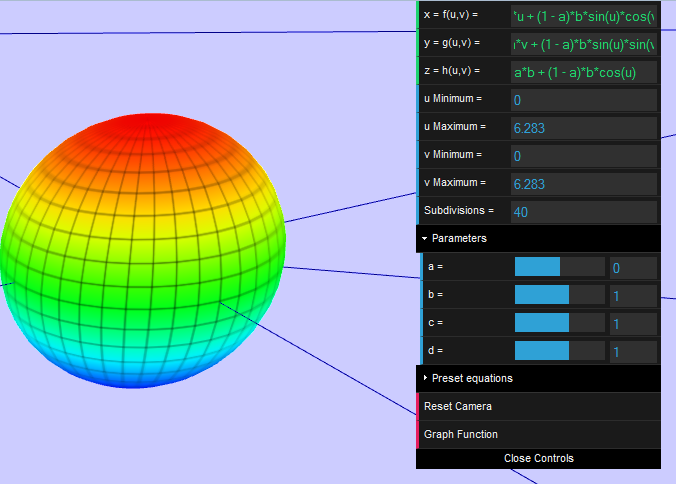Click the y = g(u,v) equation field

(582, 44)
